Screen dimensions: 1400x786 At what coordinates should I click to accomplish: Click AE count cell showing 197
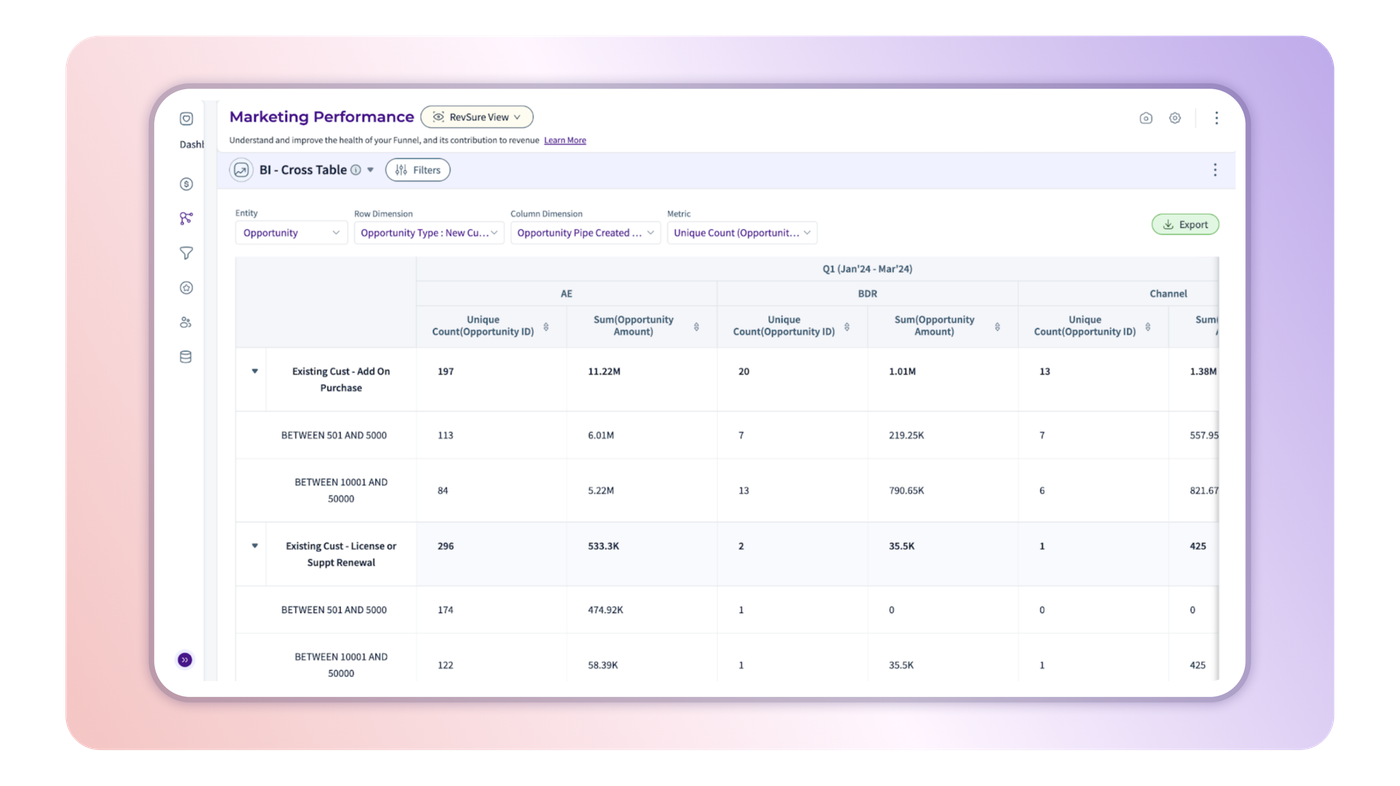[446, 371]
